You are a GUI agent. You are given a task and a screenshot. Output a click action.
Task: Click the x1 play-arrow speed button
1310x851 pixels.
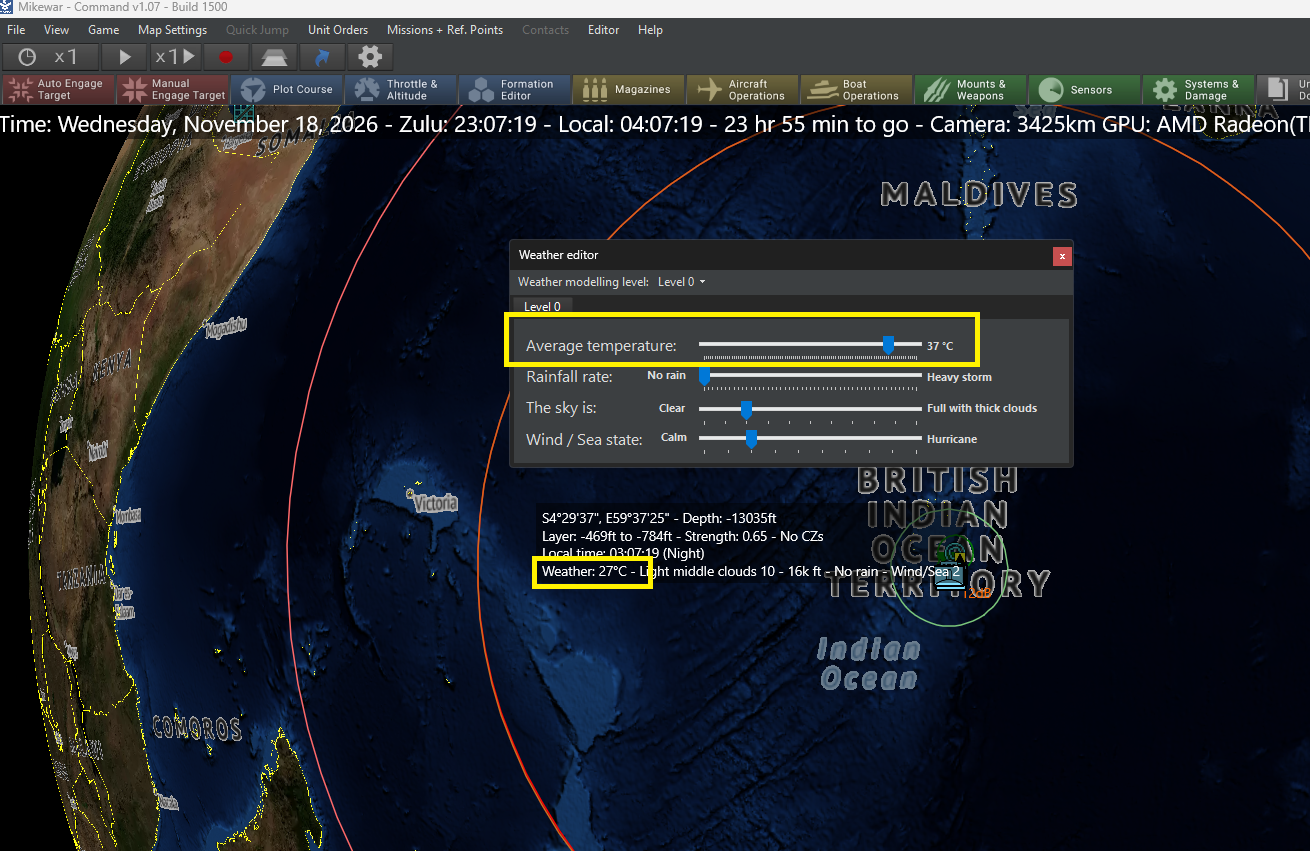175,57
